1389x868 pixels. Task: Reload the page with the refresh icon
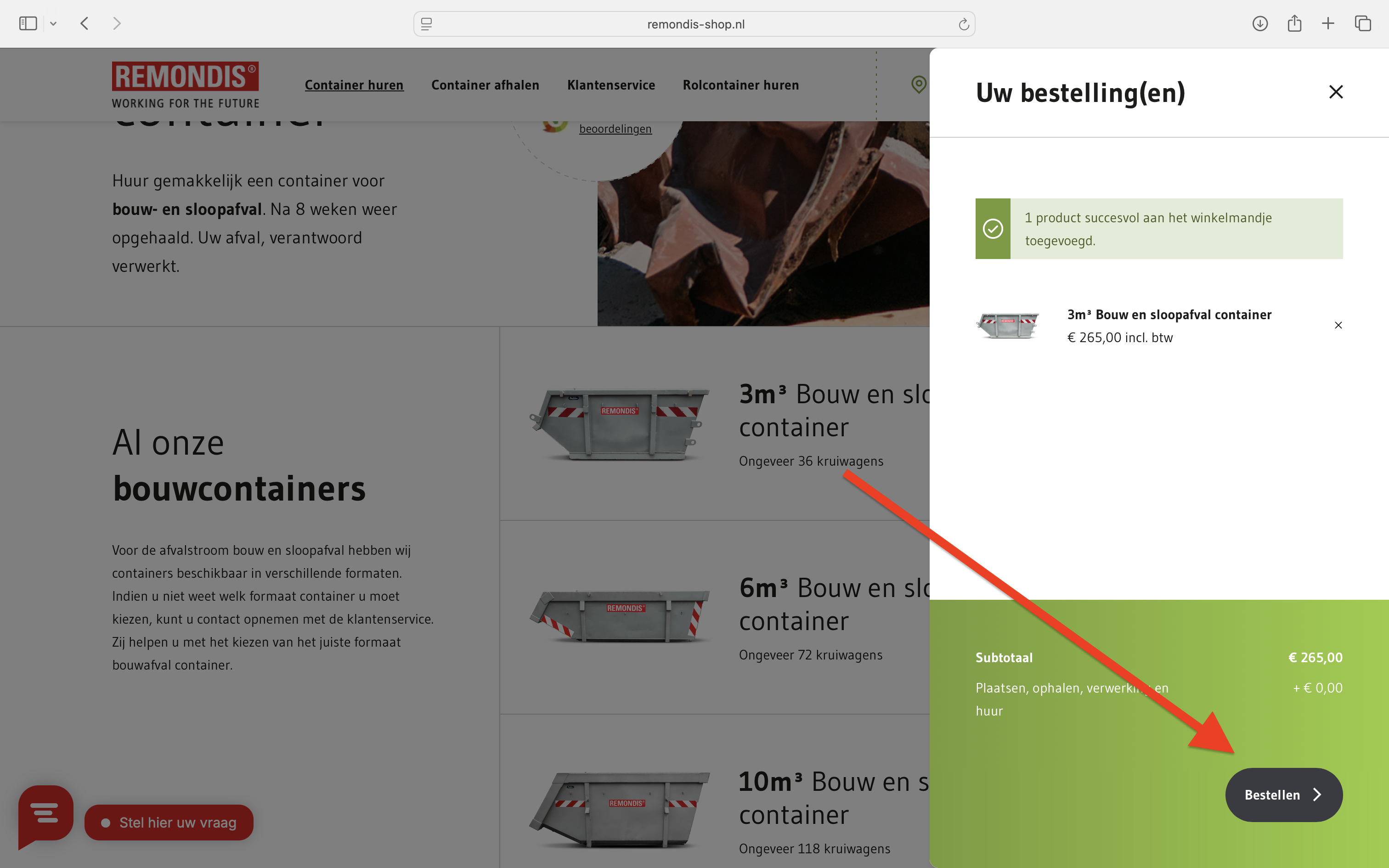[963, 24]
